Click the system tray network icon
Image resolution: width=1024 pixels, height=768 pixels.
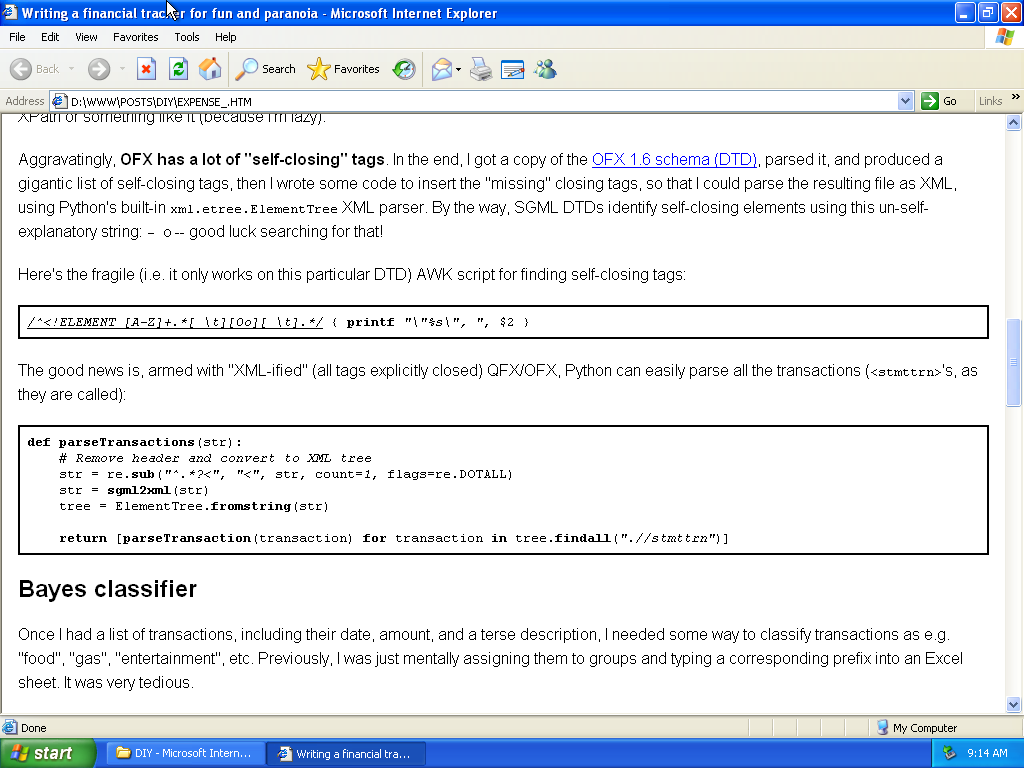pos(949,753)
